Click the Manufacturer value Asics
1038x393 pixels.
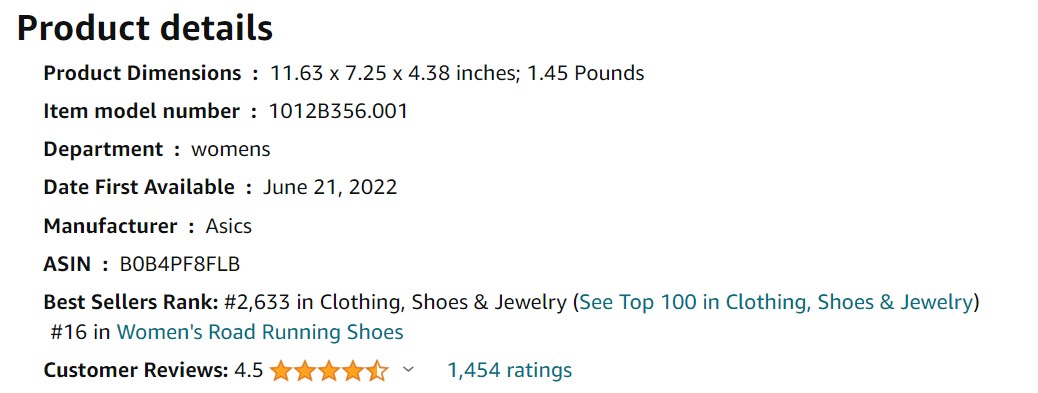[x=228, y=226]
